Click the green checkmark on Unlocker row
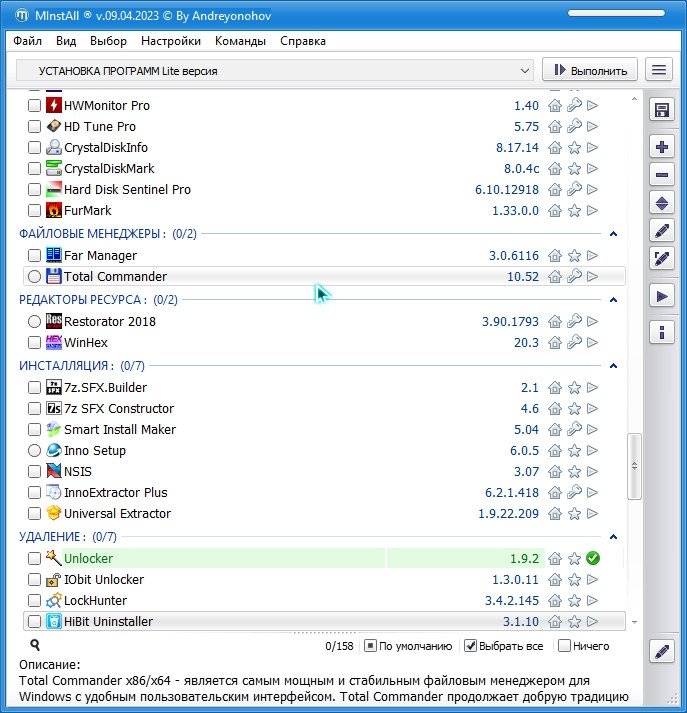This screenshot has height=713, width=687. coord(593,558)
